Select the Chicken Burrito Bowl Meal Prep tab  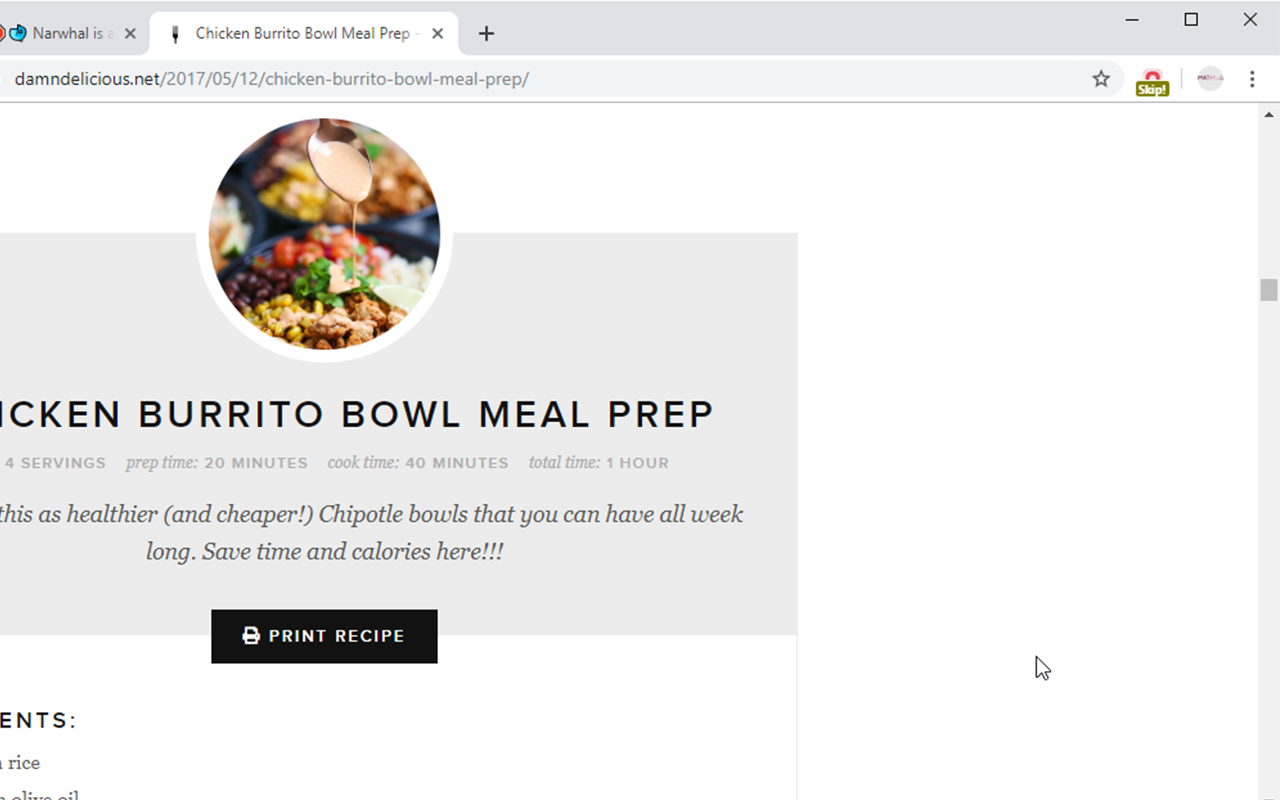pyautogui.click(x=300, y=33)
